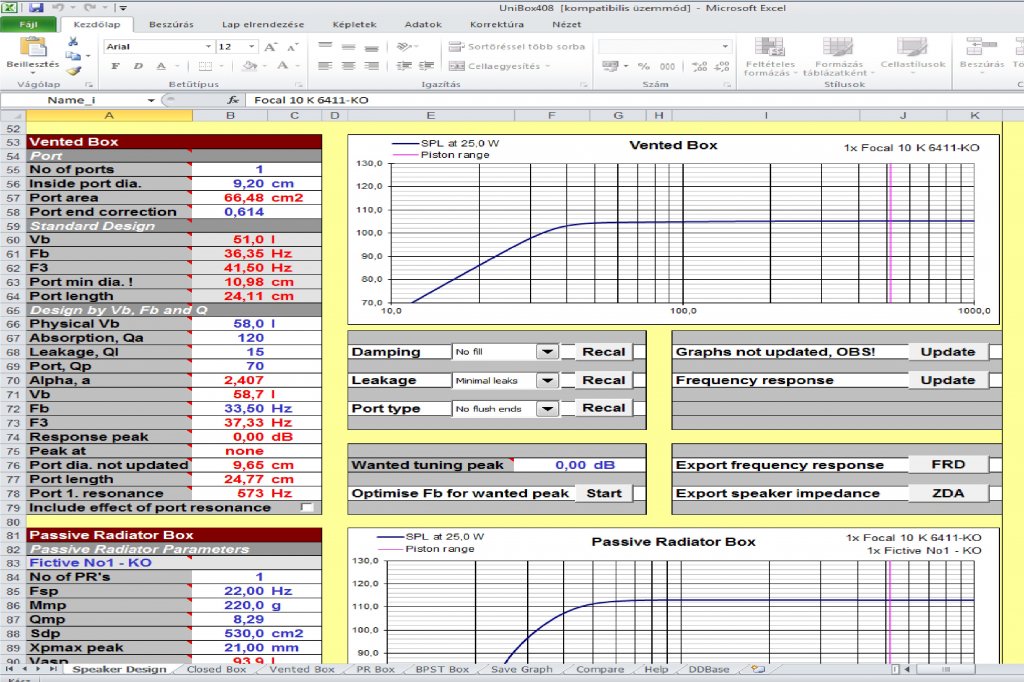This screenshot has height=682, width=1024.
Task: Switch to the Képletek ribbon tab
Action: [x=355, y=24]
